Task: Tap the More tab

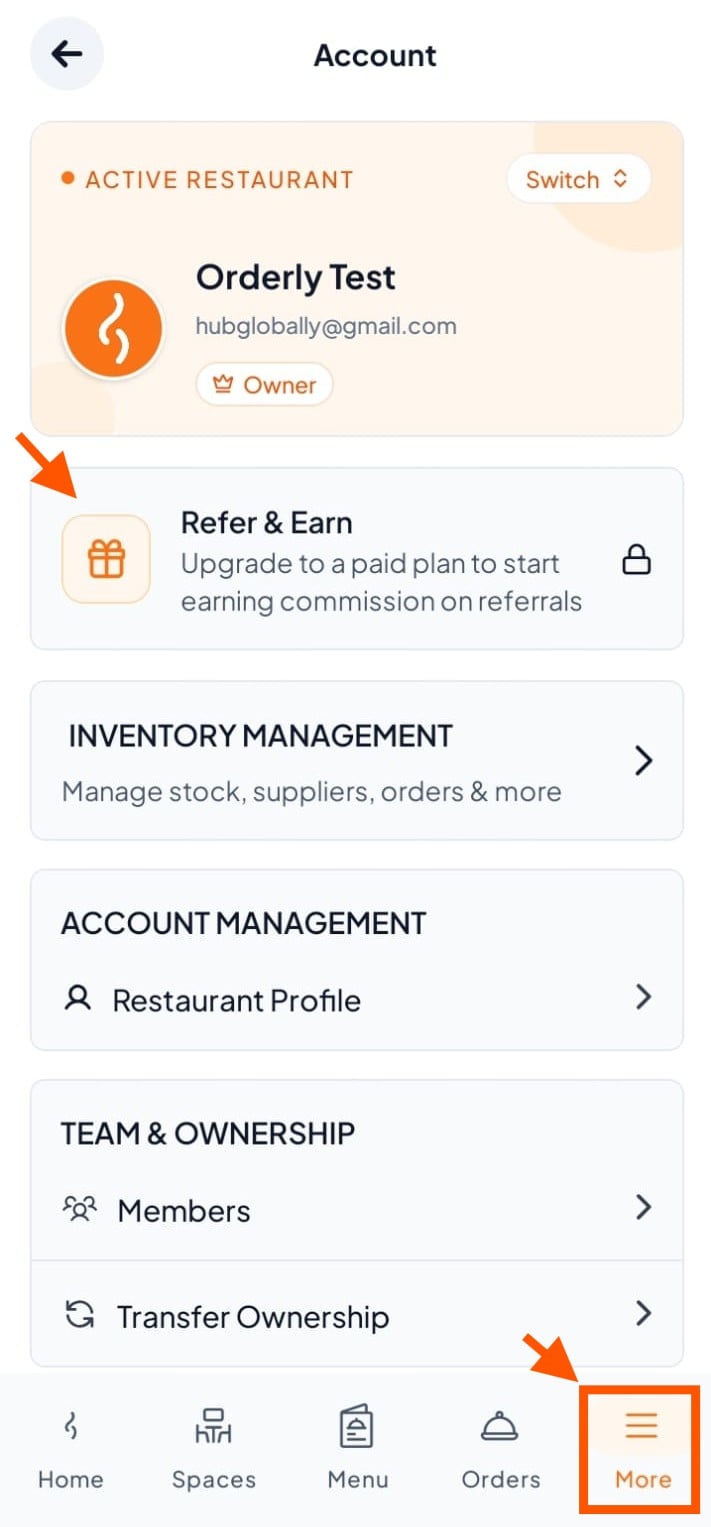Action: (x=641, y=1449)
